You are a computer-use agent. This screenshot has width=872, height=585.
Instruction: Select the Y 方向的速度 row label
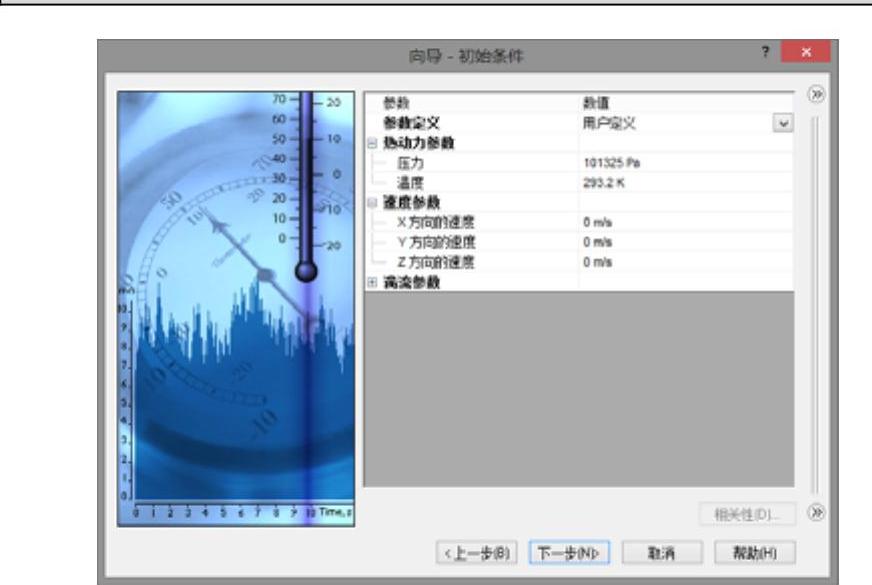click(436, 242)
